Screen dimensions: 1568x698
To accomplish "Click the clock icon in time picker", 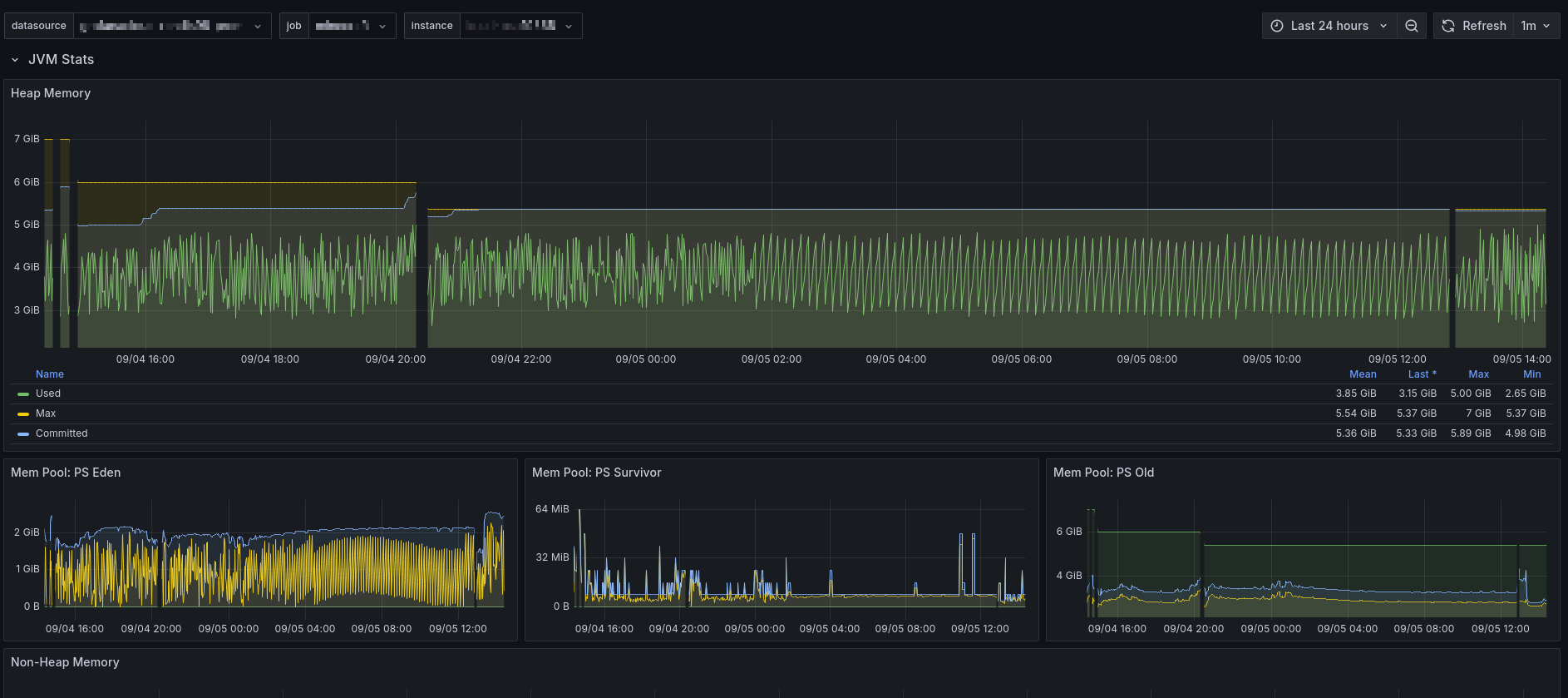I will [1277, 26].
